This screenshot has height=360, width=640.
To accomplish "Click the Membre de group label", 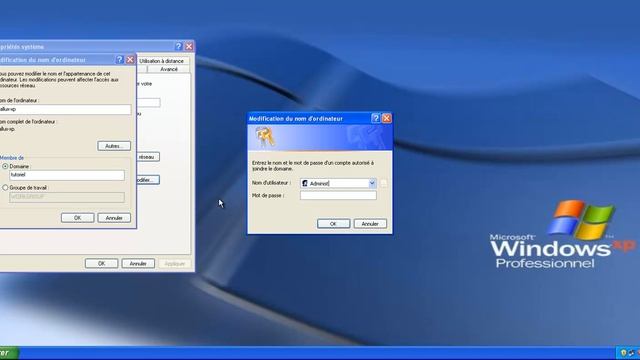I will click(12, 158).
